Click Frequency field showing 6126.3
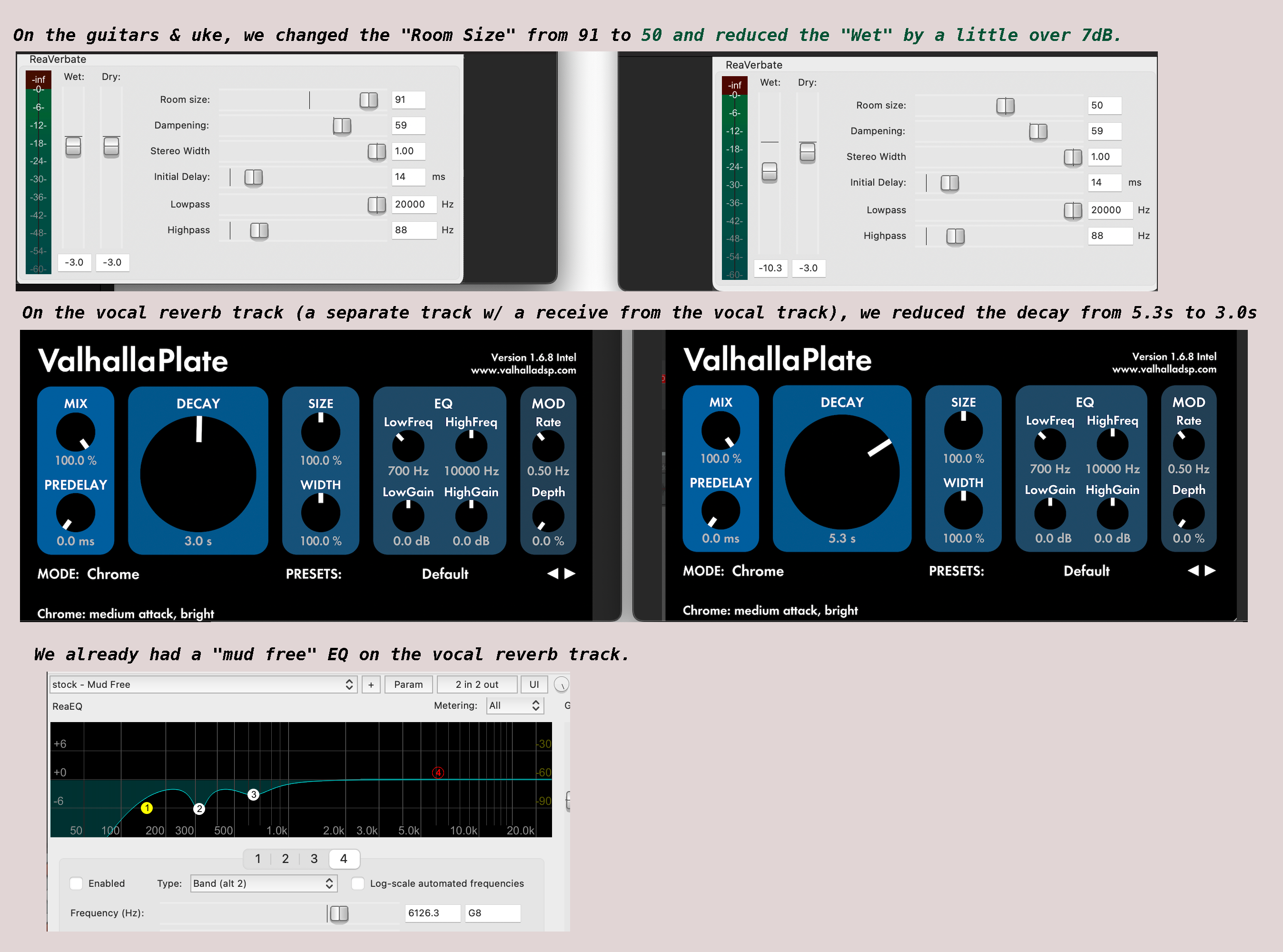This screenshot has height=952, width=1283. tap(433, 913)
